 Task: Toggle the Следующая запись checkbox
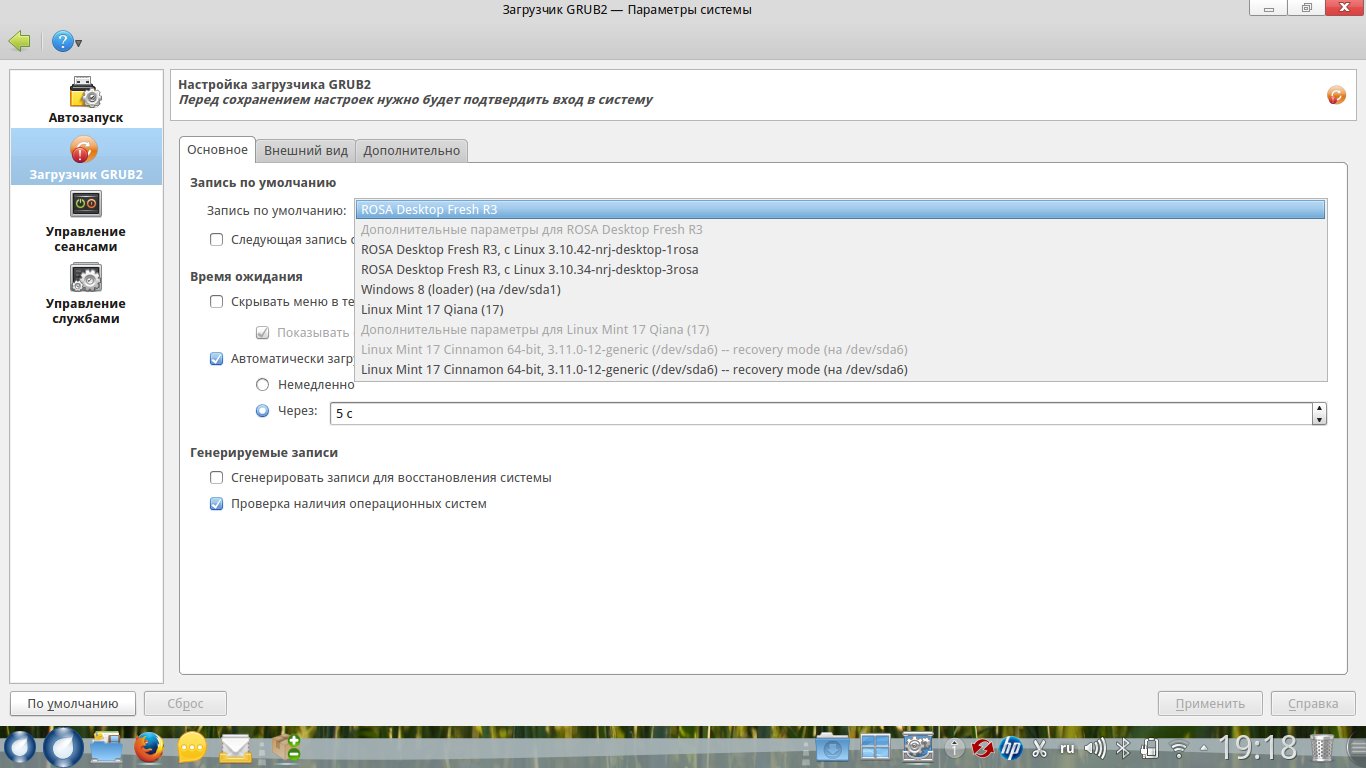(x=216, y=239)
